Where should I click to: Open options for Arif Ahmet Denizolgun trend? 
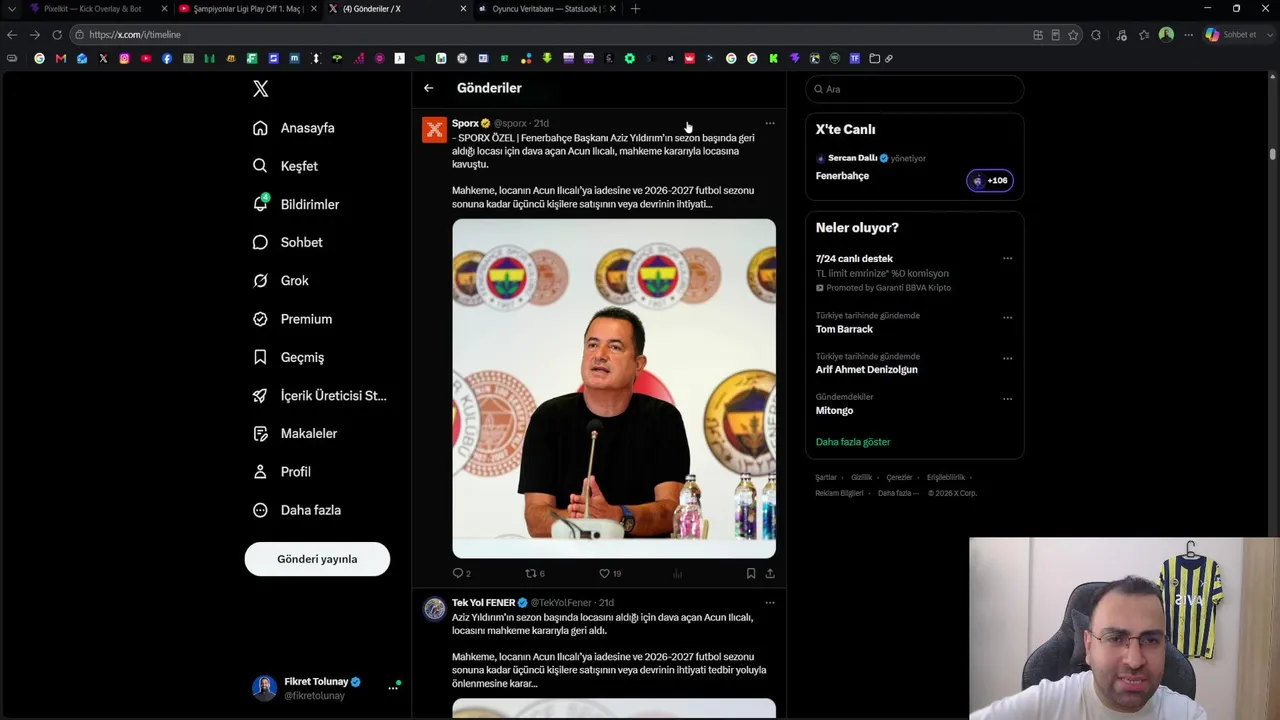1007,358
